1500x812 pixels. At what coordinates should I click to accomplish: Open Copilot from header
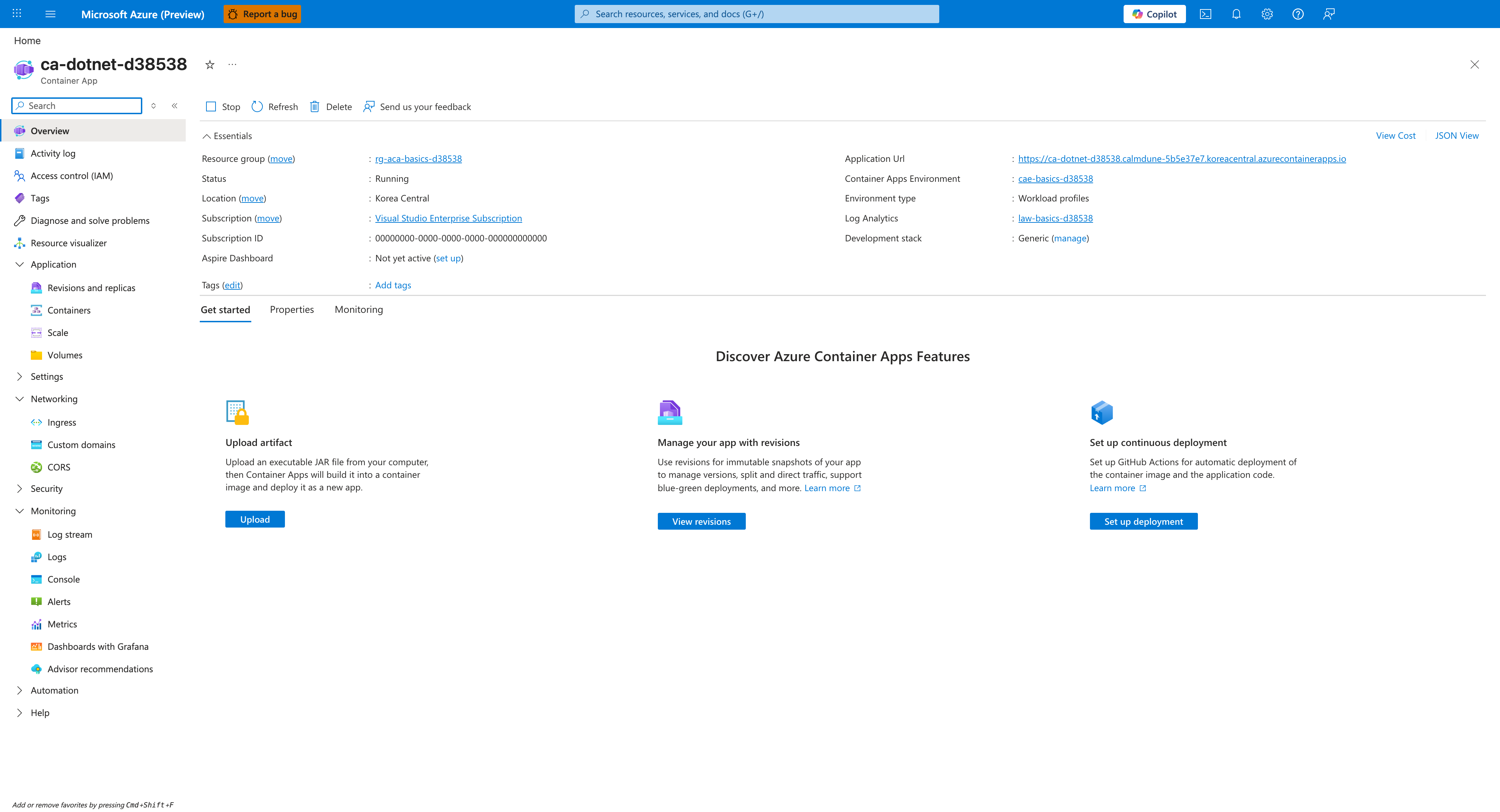[1155, 14]
